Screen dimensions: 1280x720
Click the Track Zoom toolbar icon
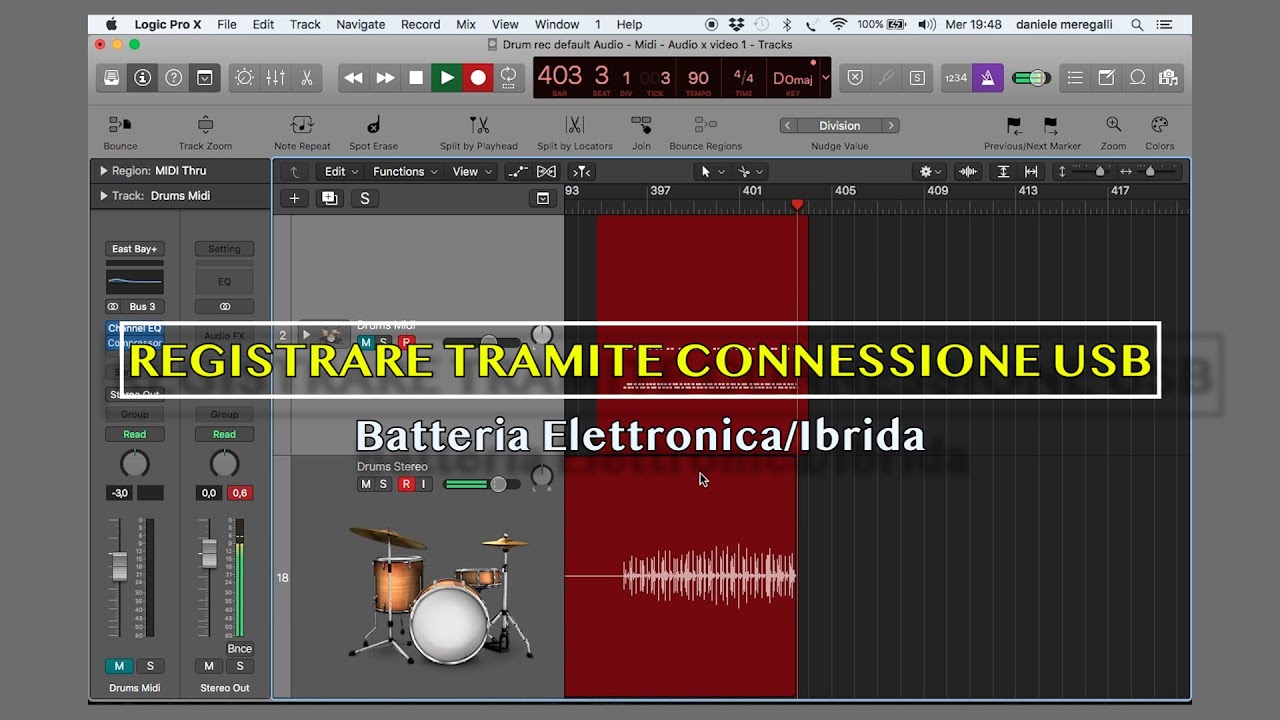[x=205, y=125]
